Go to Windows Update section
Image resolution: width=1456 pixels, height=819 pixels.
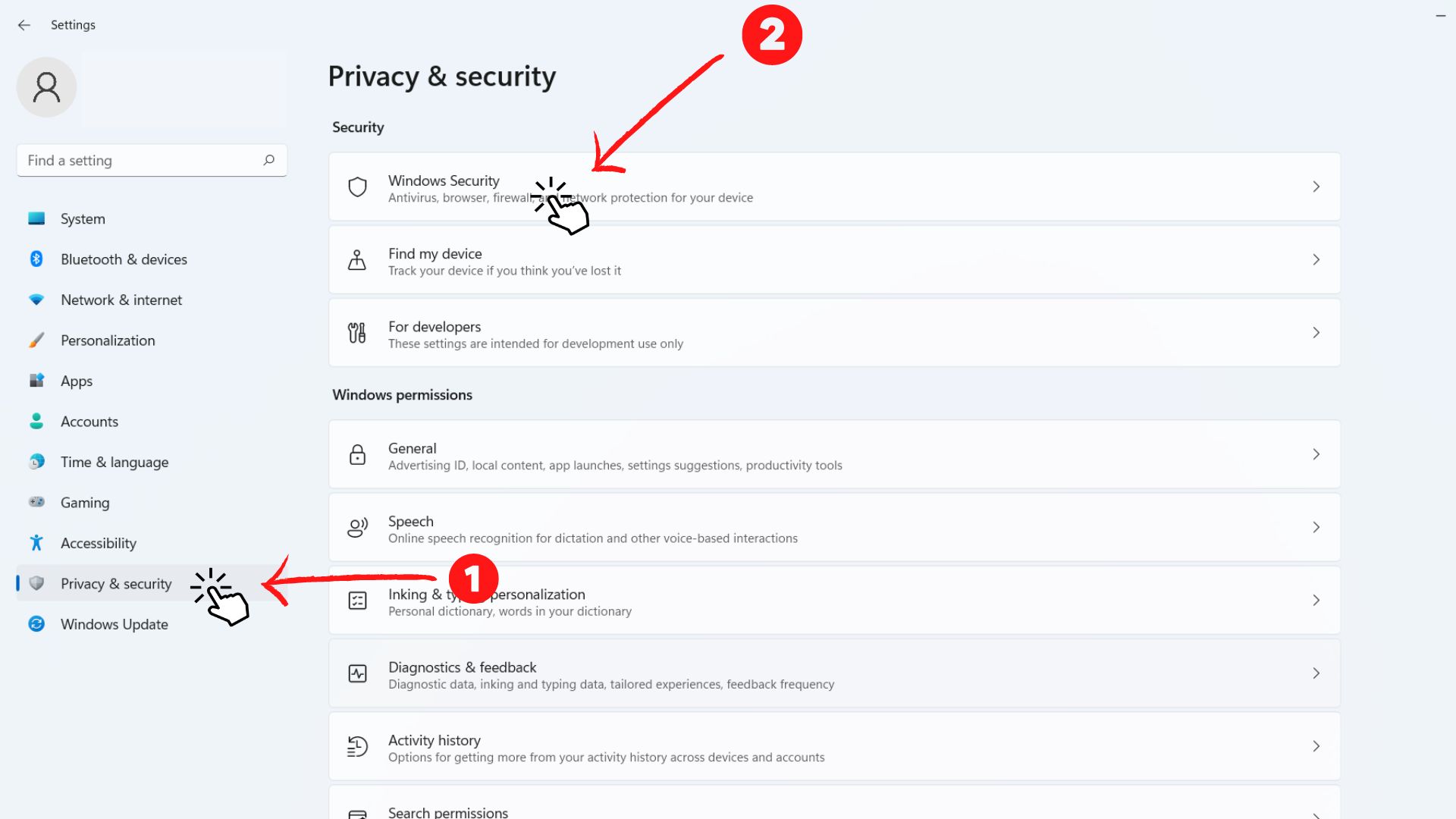(114, 624)
